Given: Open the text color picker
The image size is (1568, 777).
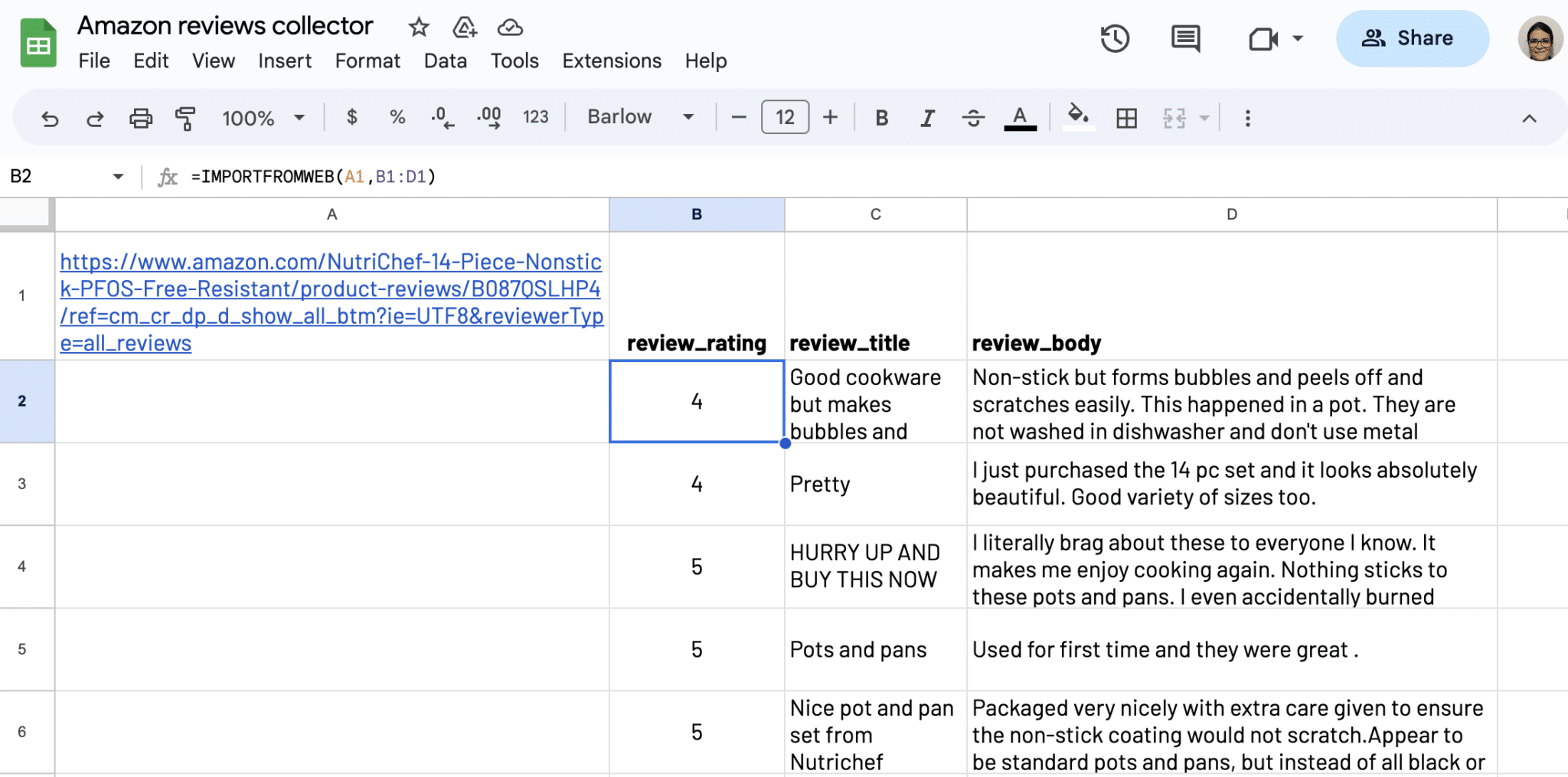Looking at the screenshot, I should tap(1018, 117).
